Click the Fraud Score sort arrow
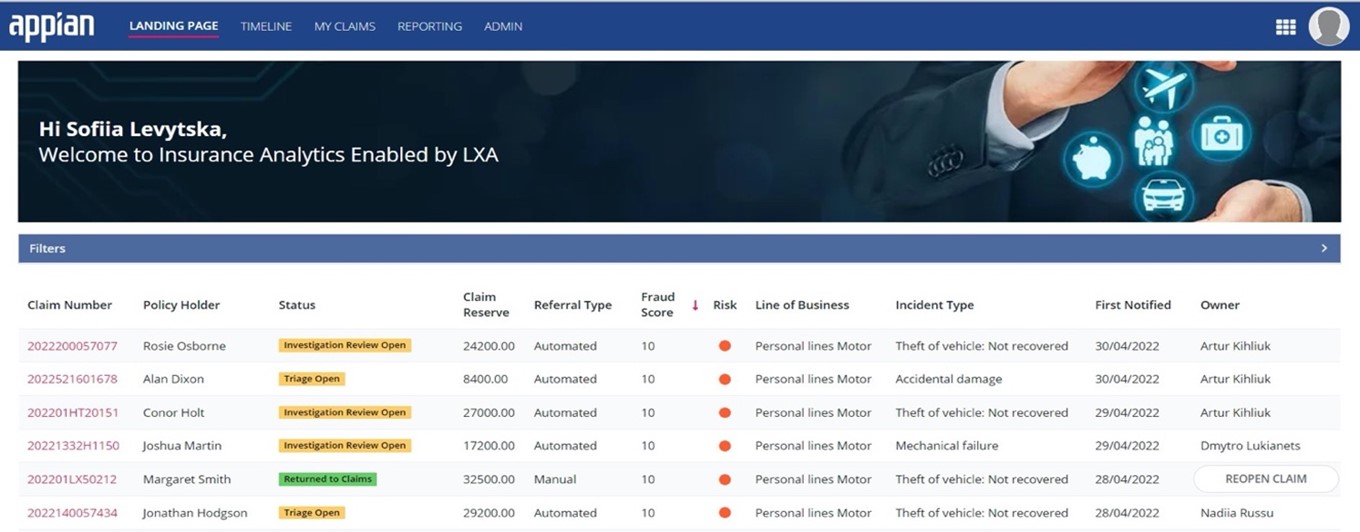 pos(695,305)
